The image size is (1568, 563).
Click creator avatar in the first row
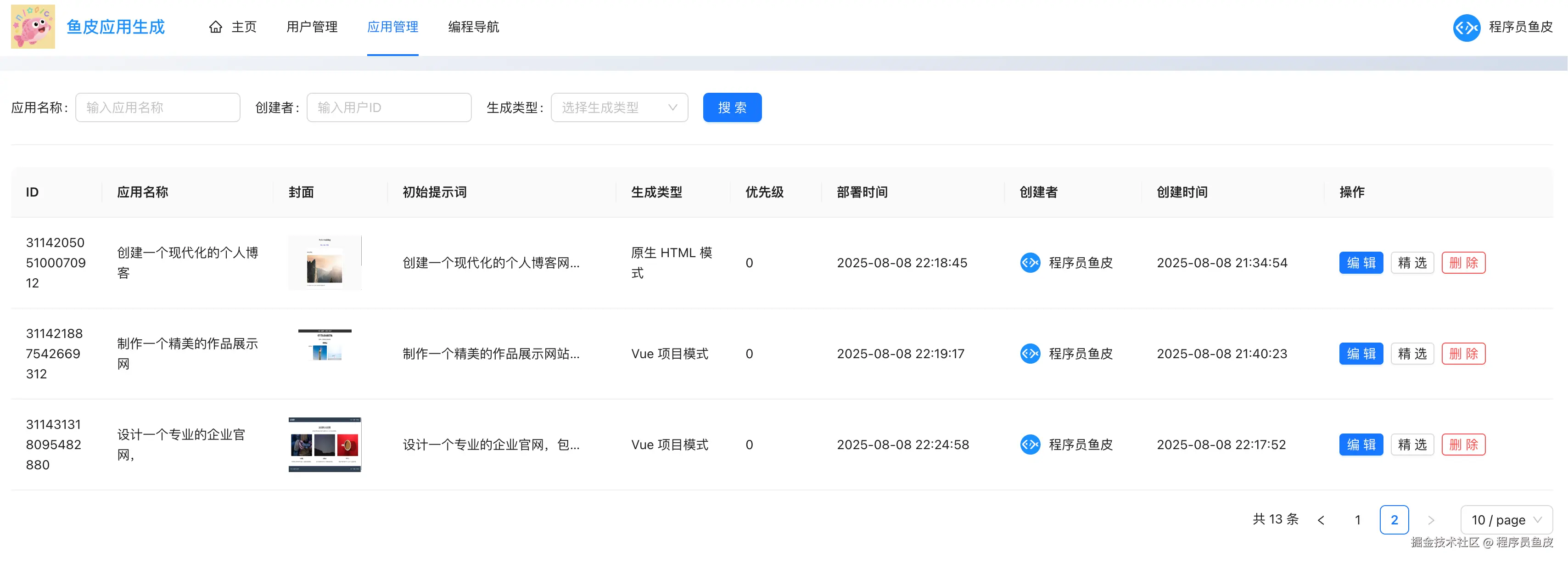click(1030, 263)
